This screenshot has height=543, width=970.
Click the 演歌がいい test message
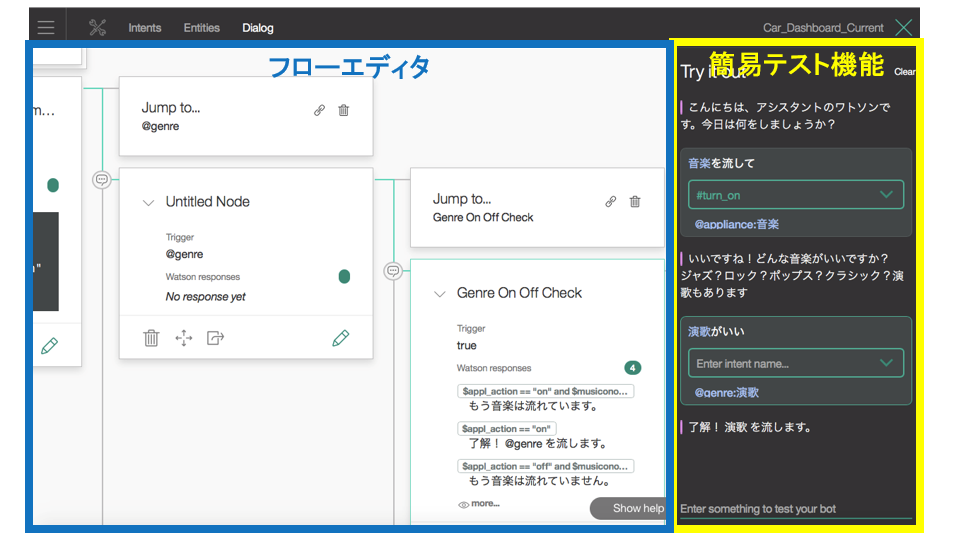716,331
